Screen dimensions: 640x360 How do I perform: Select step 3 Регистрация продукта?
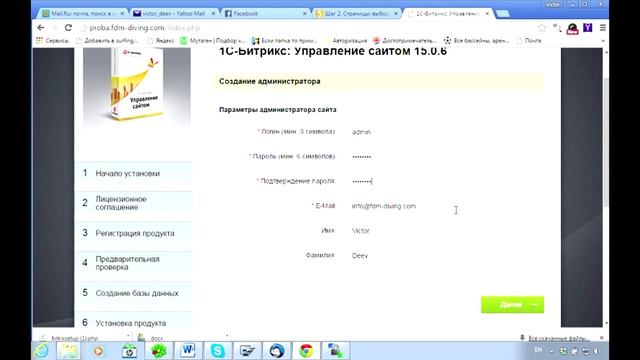133,233
